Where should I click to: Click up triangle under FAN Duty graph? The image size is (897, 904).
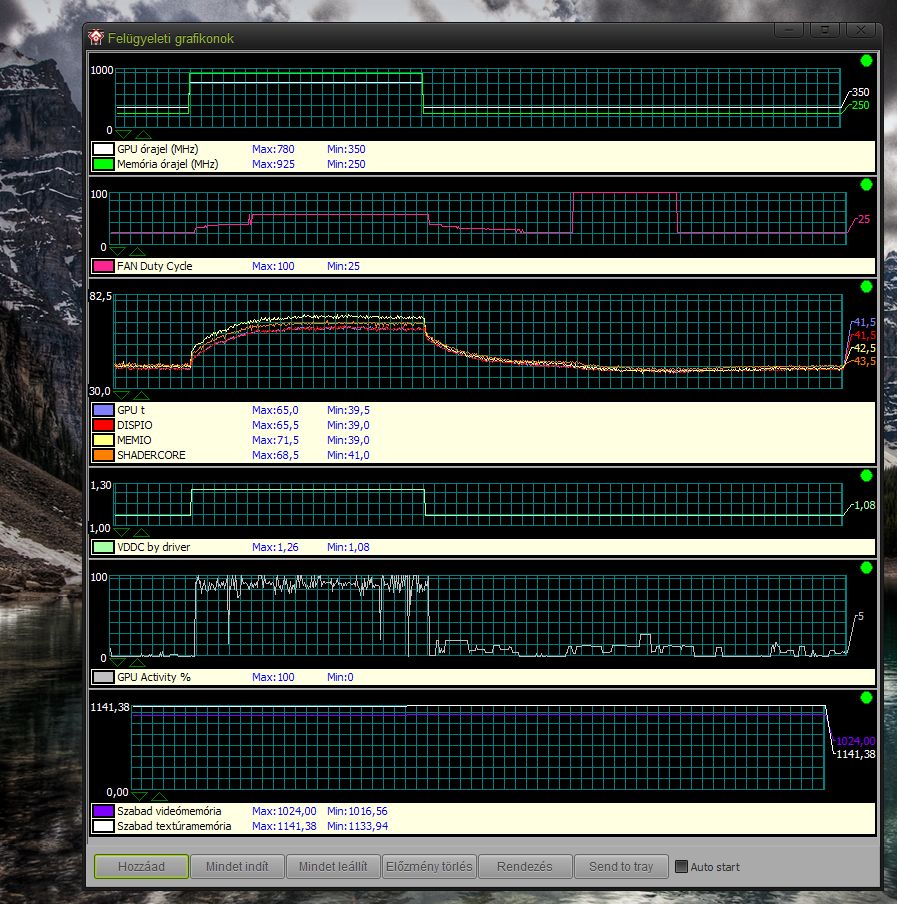tap(137, 251)
